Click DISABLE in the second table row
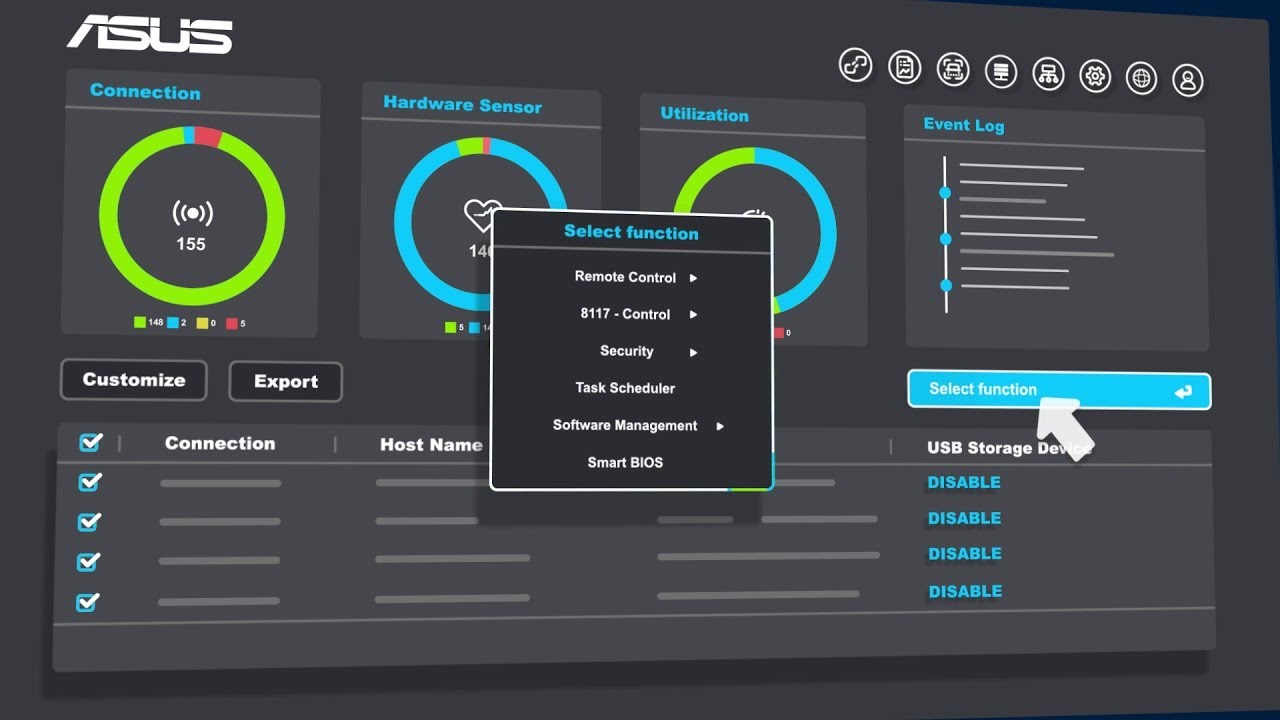Viewport: 1280px width, 720px height. click(964, 518)
